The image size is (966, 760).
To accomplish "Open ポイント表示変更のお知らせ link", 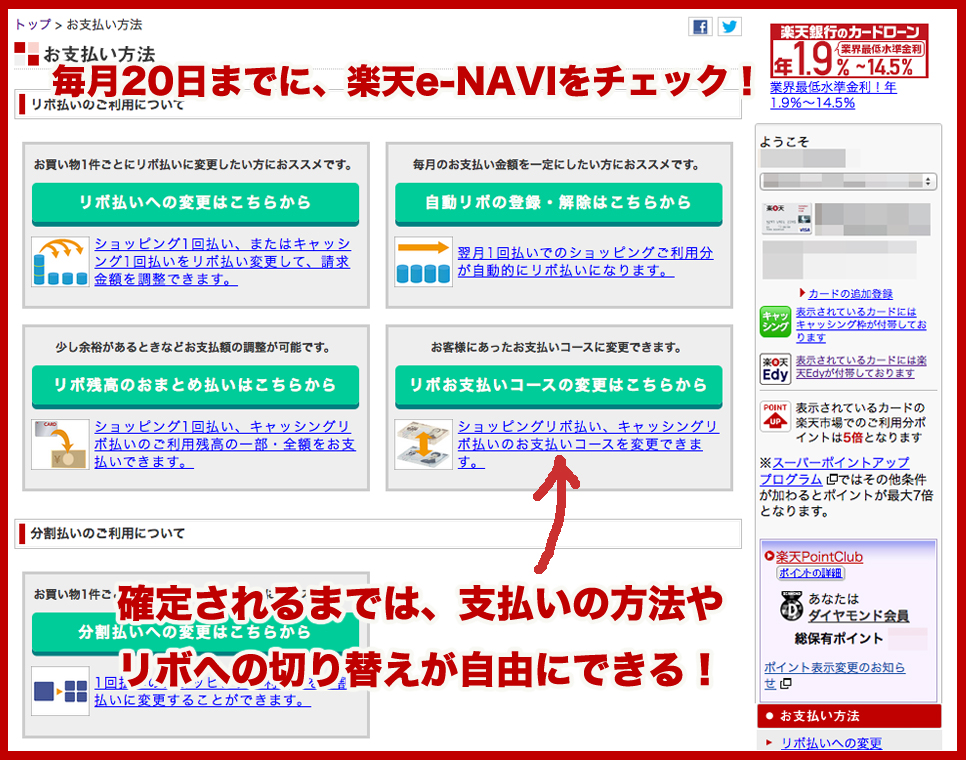I will click(835, 675).
